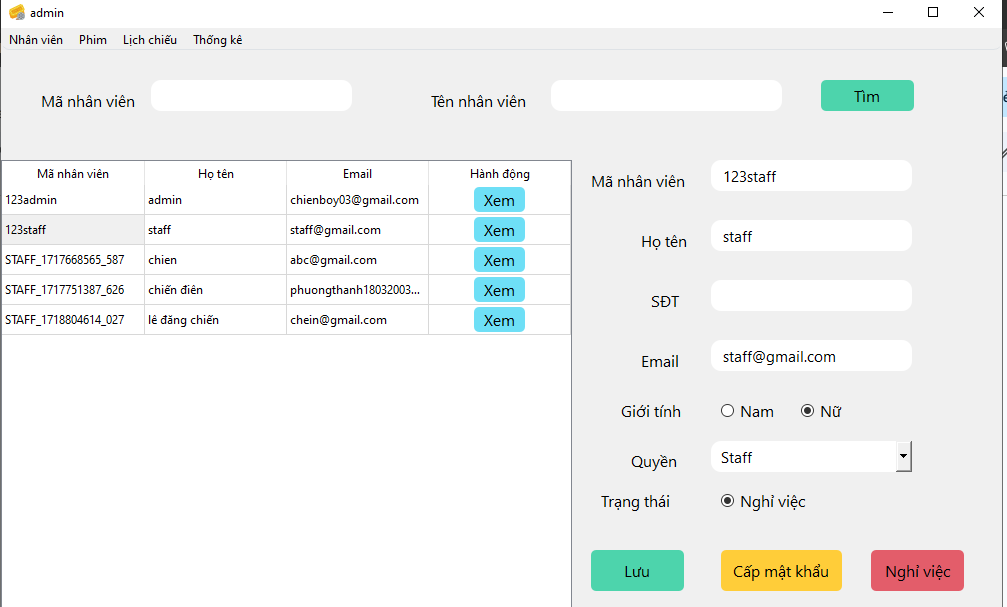Image resolution: width=1007 pixels, height=607 pixels.
Task: Select the Nghỉ việc status radio button
Action: coord(727,501)
